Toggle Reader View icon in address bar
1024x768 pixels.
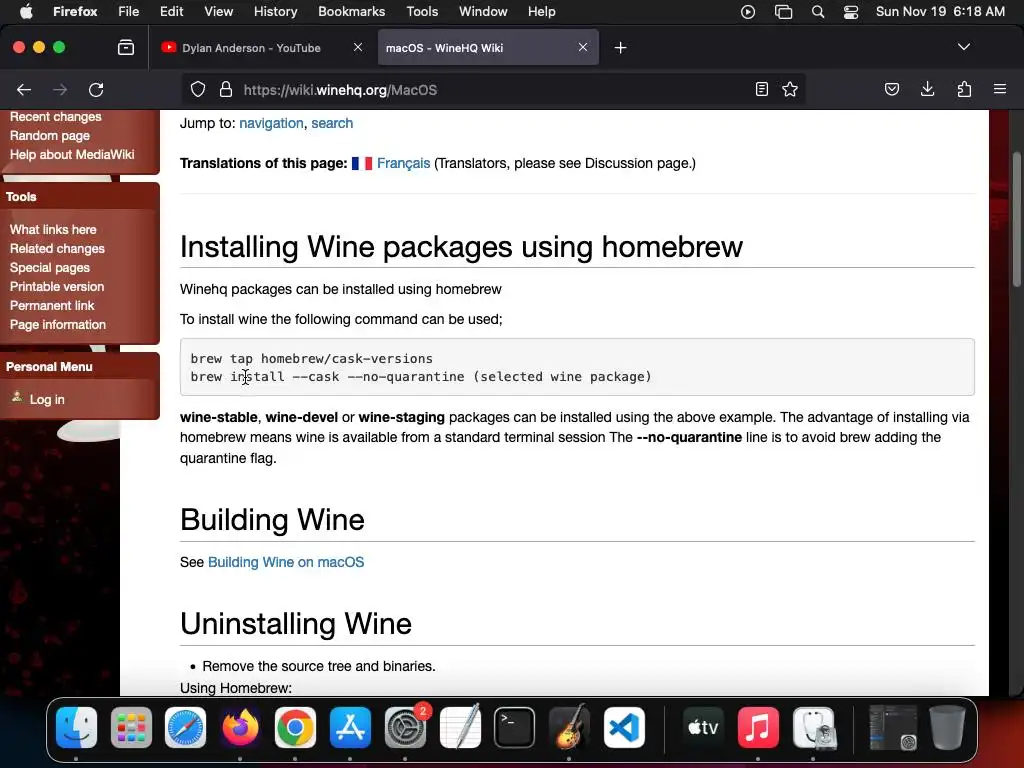pos(761,89)
